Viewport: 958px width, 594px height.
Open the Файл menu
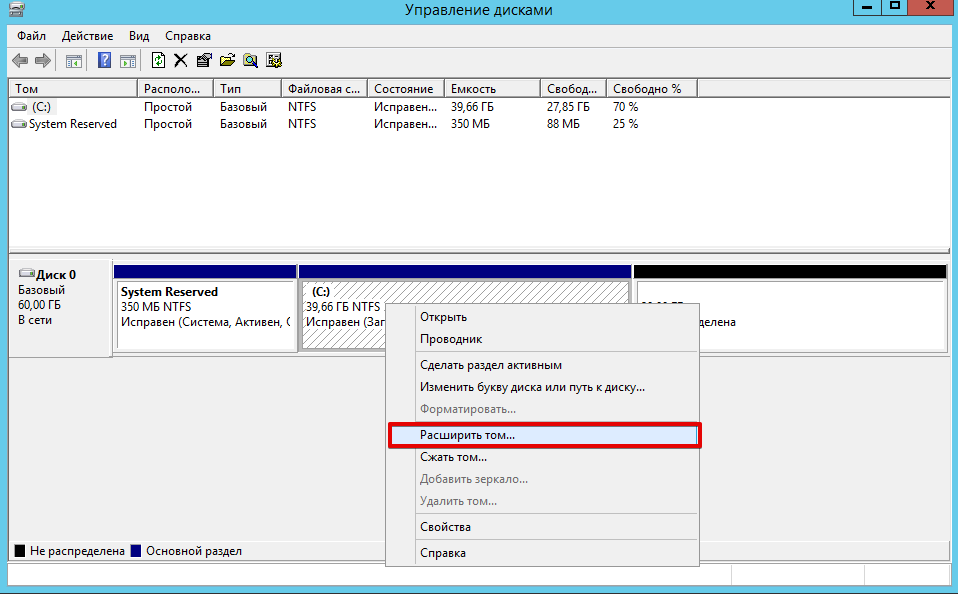click(x=30, y=35)
